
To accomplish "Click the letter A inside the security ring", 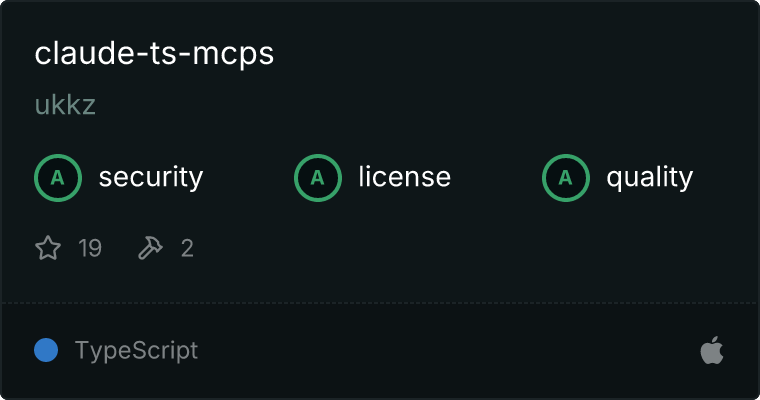I will click(x=58, y=178).
